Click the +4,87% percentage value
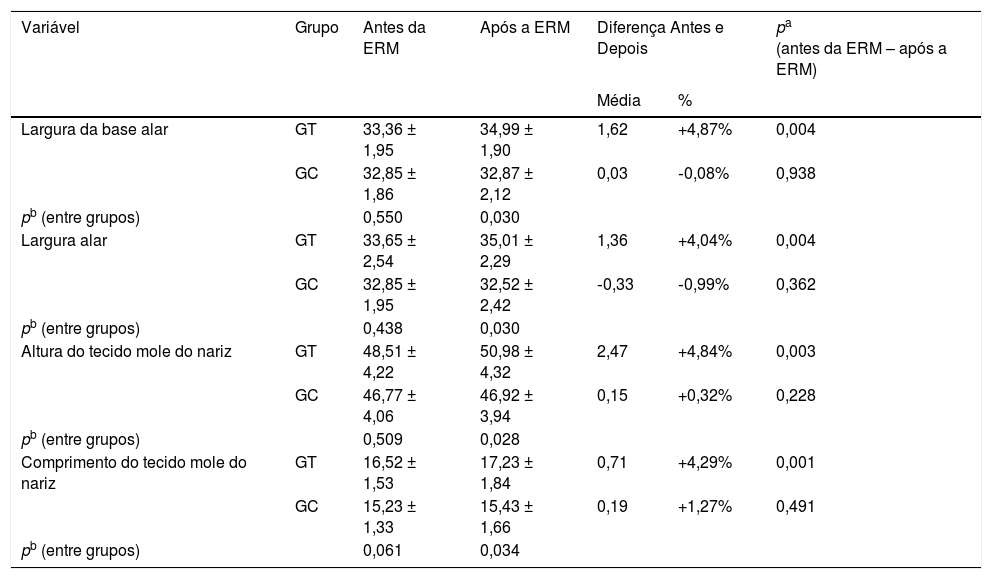Image resolution: width=992 pixels, height=579 pixels. click(703, 129)
